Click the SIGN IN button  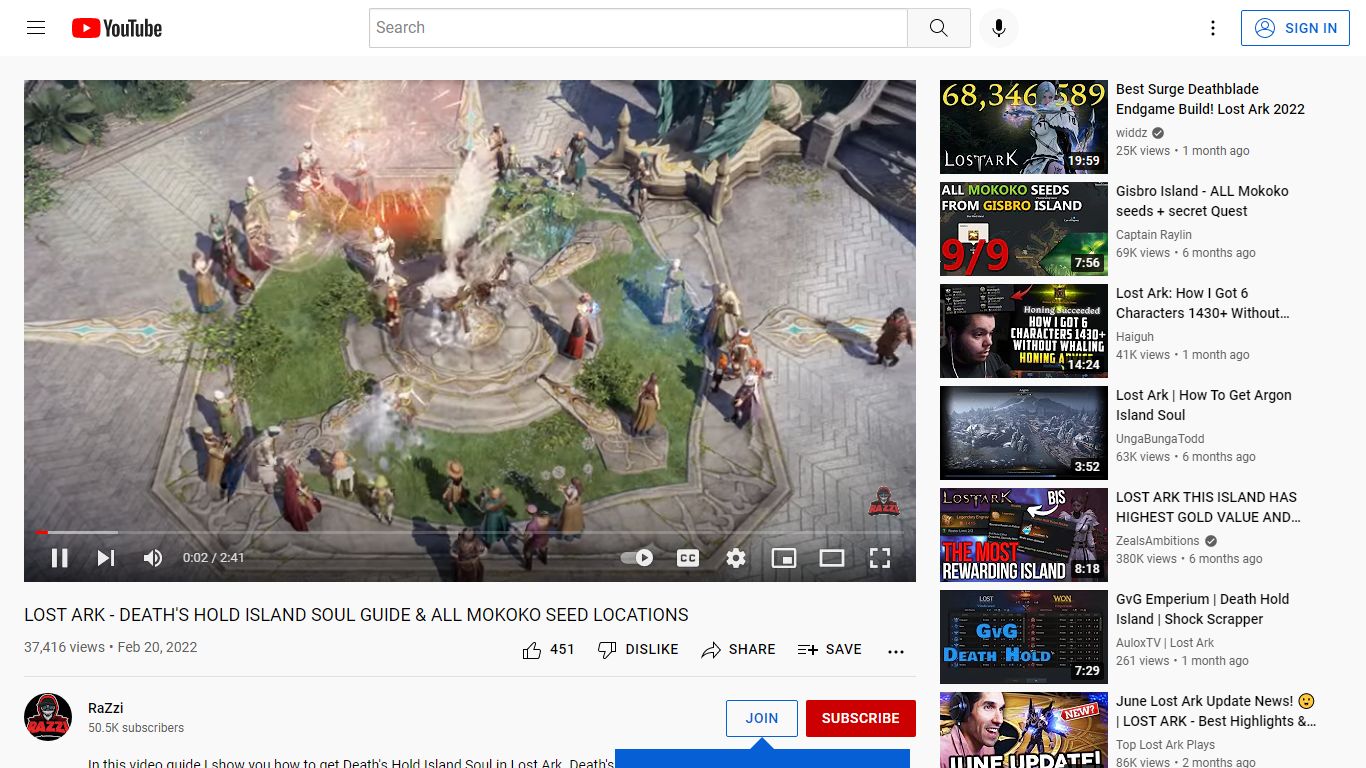point(1295,28)
